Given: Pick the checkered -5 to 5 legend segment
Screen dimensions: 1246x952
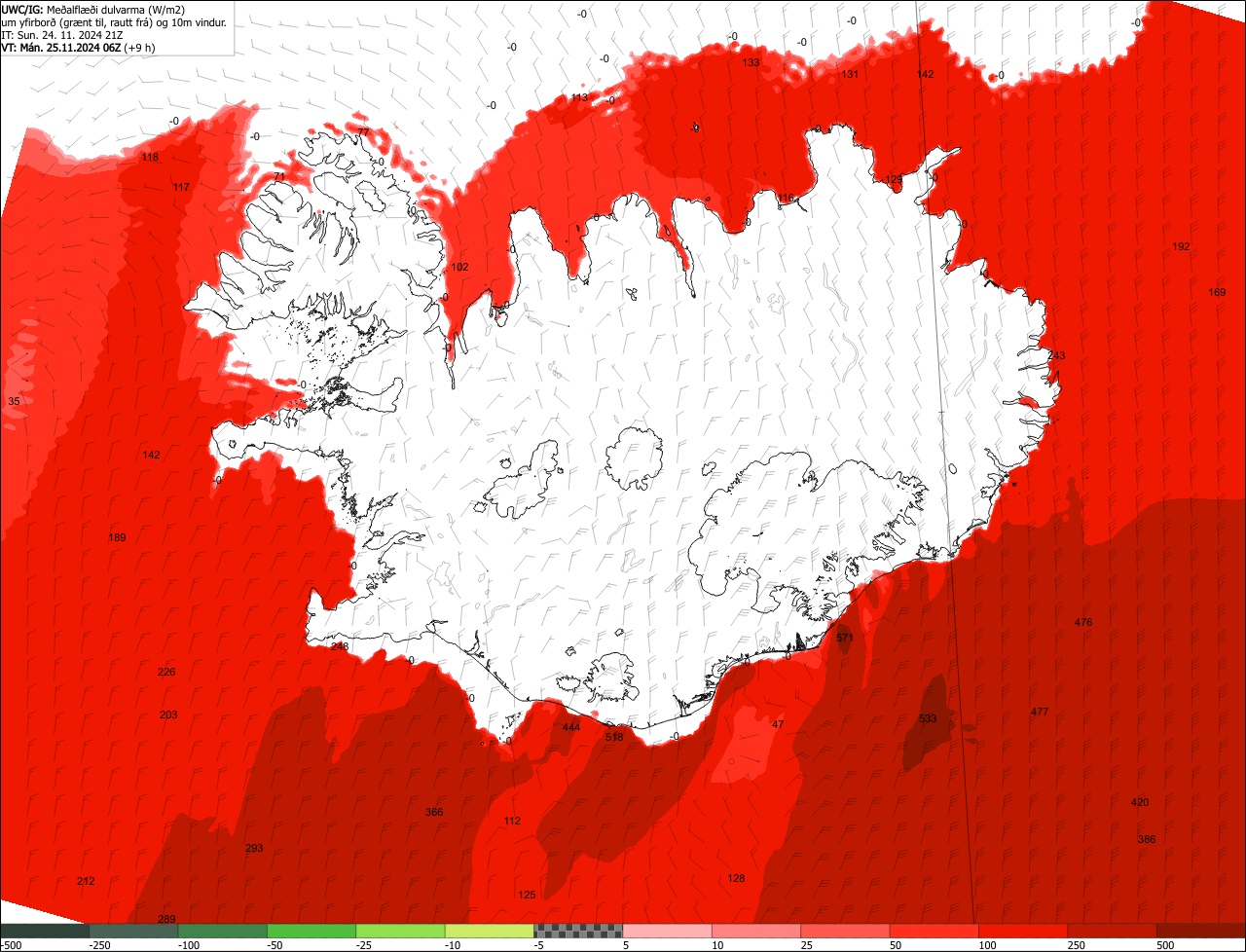Looking at the screenshot, I should 578,931.
